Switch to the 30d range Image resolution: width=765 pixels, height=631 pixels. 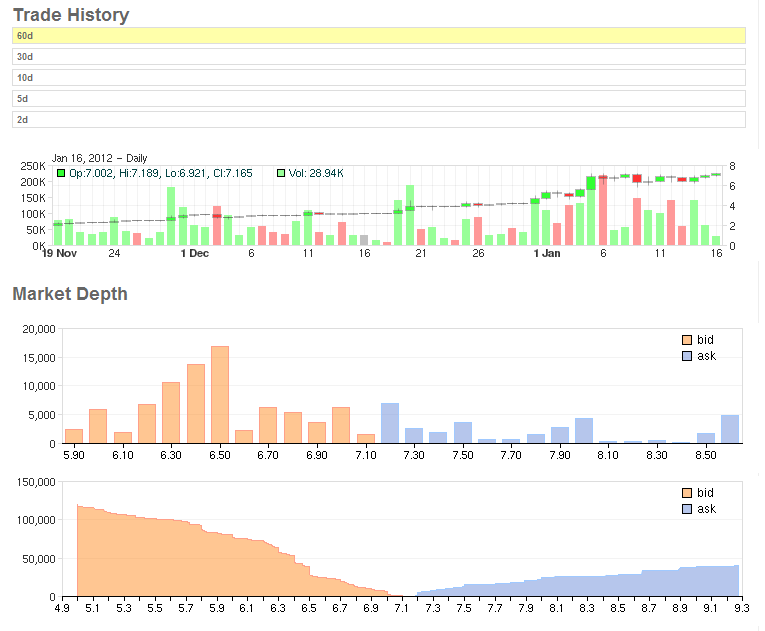tap(378, 56)
